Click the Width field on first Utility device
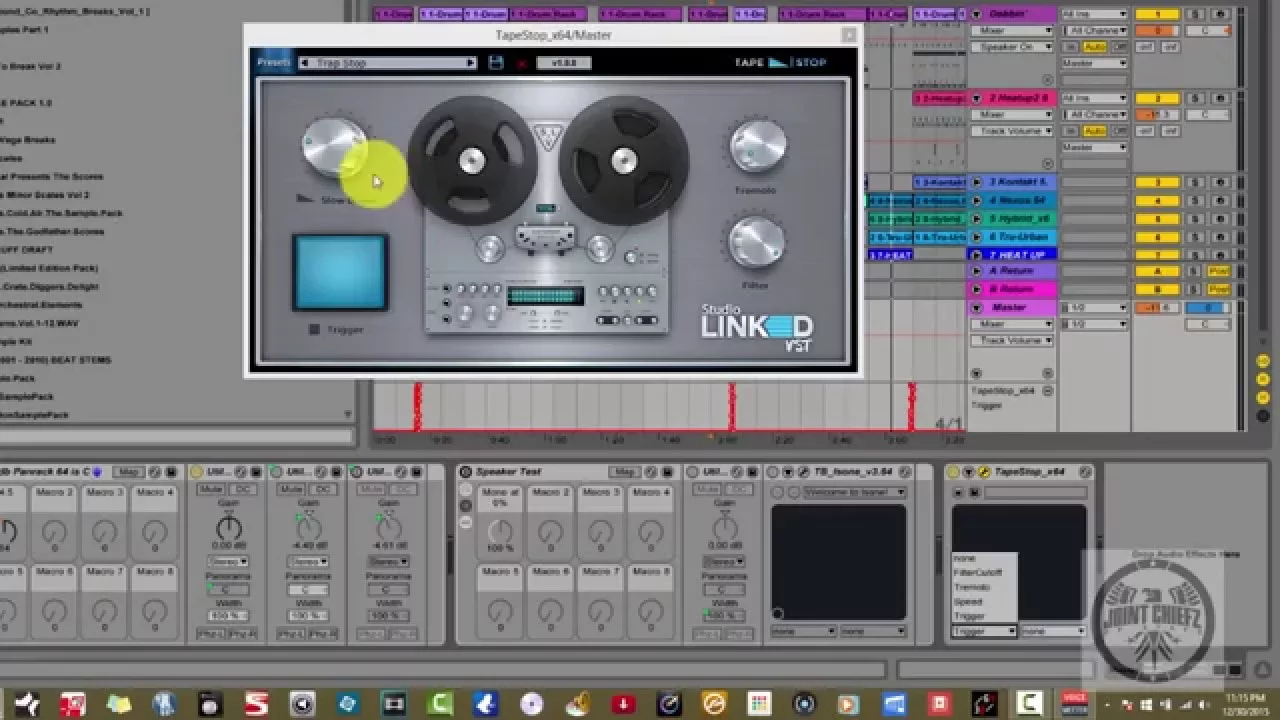This screenshot has height=720, width=1280. pyautogui.click(x=228, y=617)
